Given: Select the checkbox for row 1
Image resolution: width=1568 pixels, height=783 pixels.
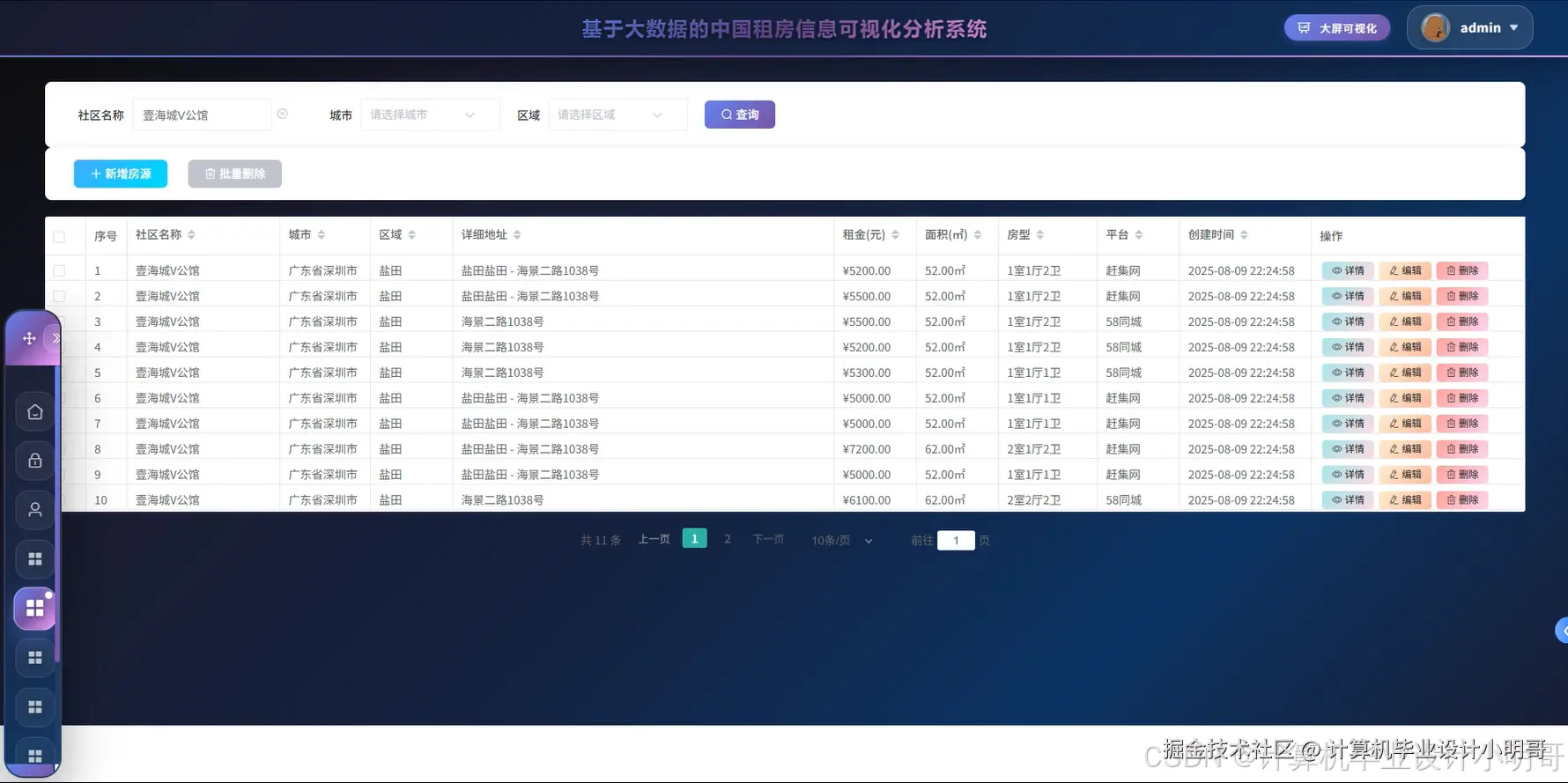Looking at the screenshot, I should 59,270.
